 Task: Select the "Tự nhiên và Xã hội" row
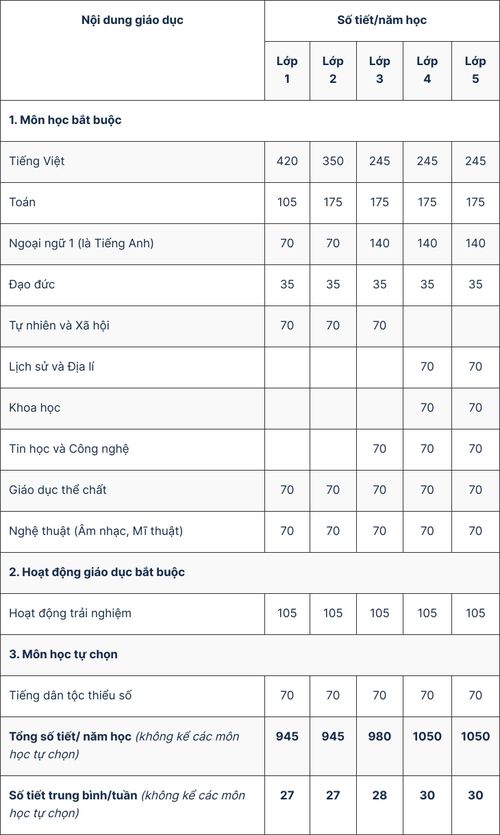tap(250, 325)
